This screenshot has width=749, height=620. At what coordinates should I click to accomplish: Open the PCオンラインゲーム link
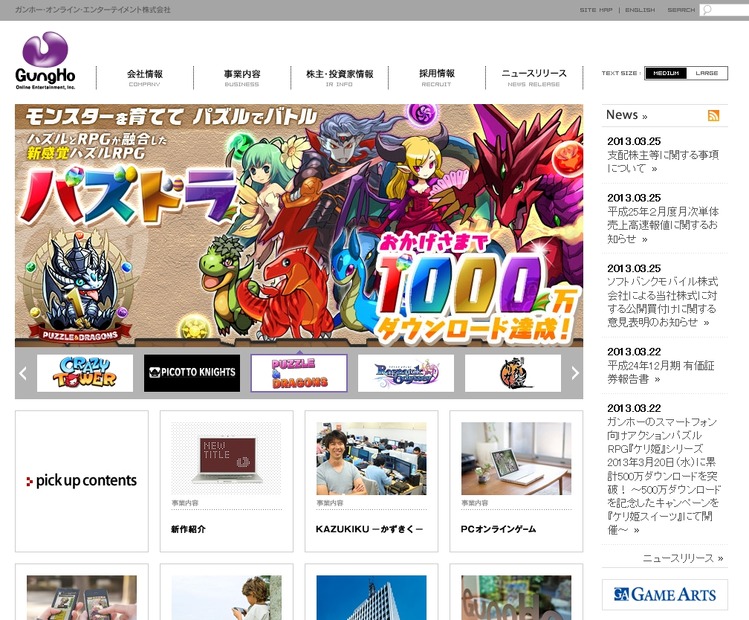pos(498,529)
